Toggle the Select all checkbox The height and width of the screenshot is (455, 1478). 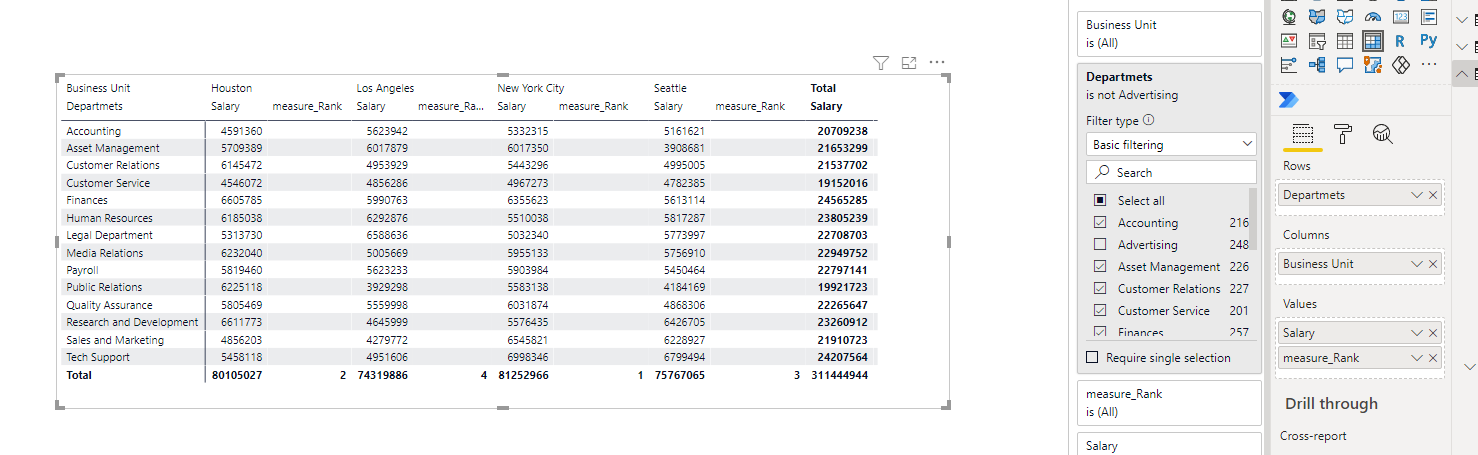[1100, 201]
